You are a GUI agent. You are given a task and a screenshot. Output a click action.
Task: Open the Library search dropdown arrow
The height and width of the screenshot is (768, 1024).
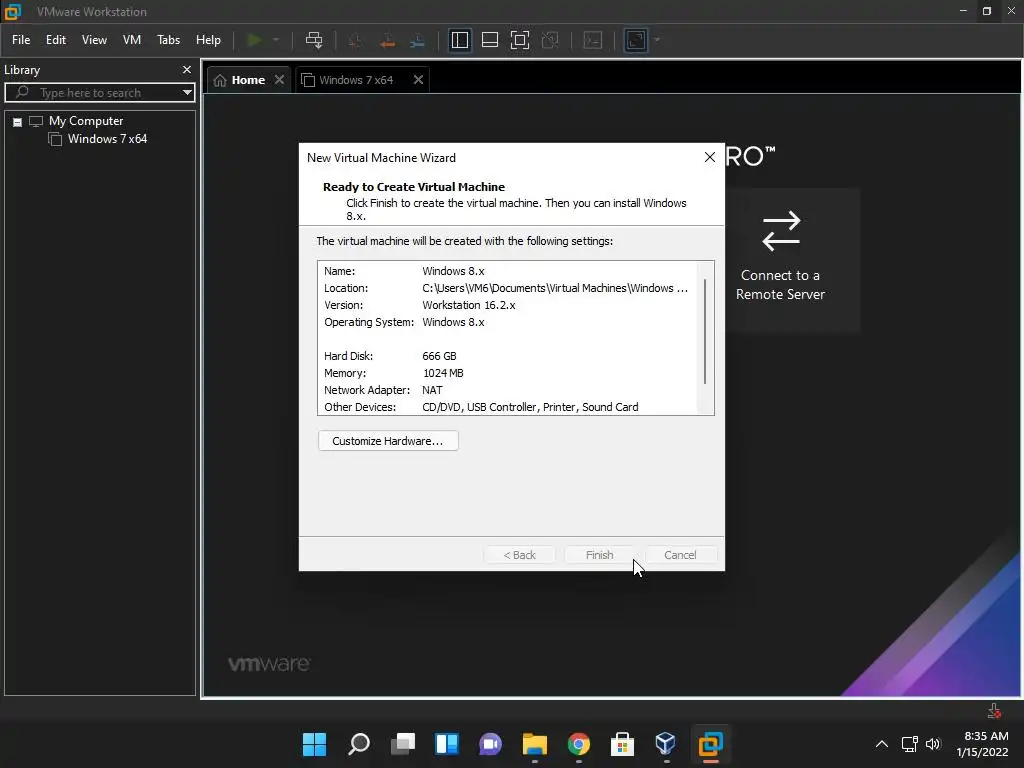tap(187, 93)
